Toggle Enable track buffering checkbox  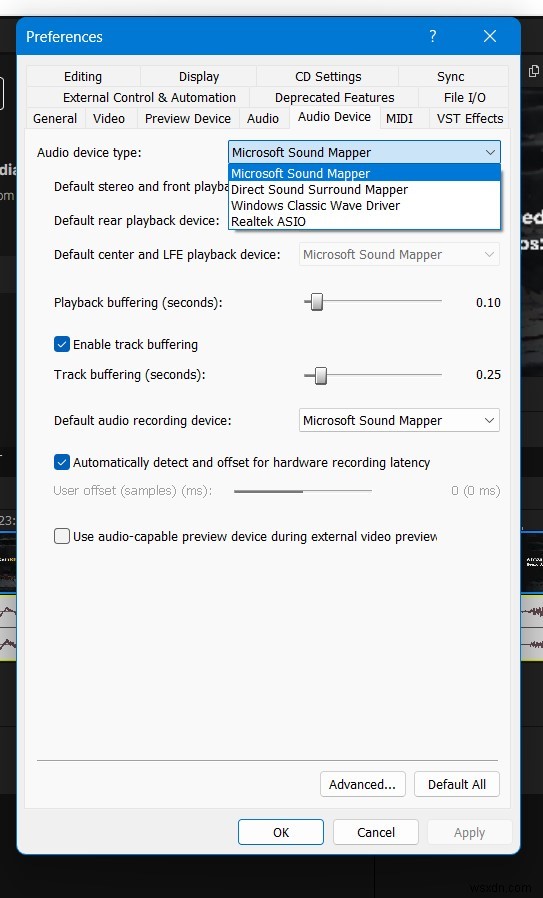click(x=62, y=344)
